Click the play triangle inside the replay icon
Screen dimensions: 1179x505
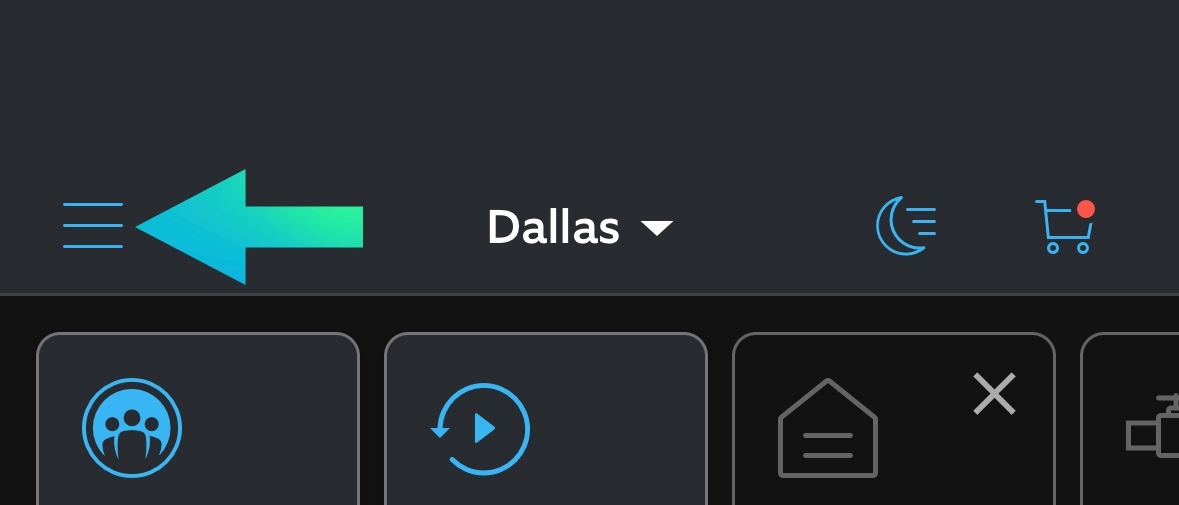pyautogui.click(x=485, y=429)
